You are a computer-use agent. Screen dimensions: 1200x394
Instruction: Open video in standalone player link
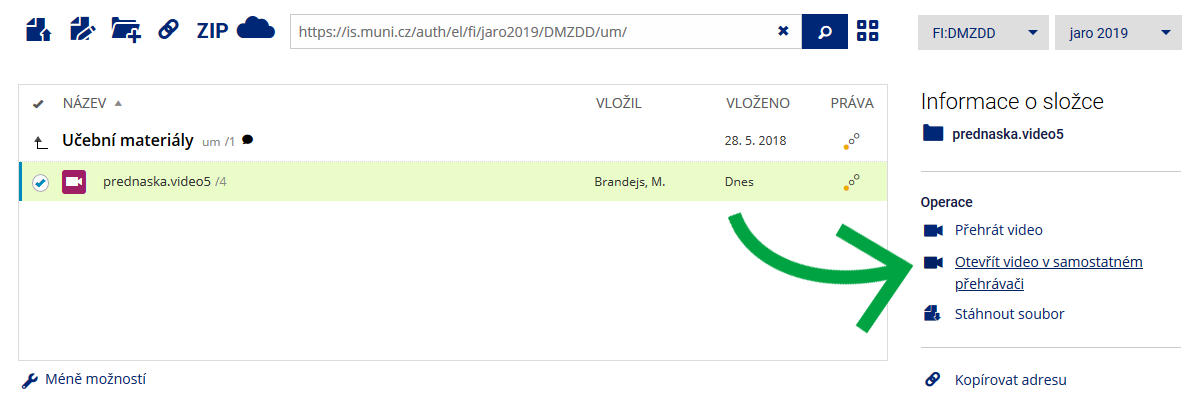(x=1048, y=273)
